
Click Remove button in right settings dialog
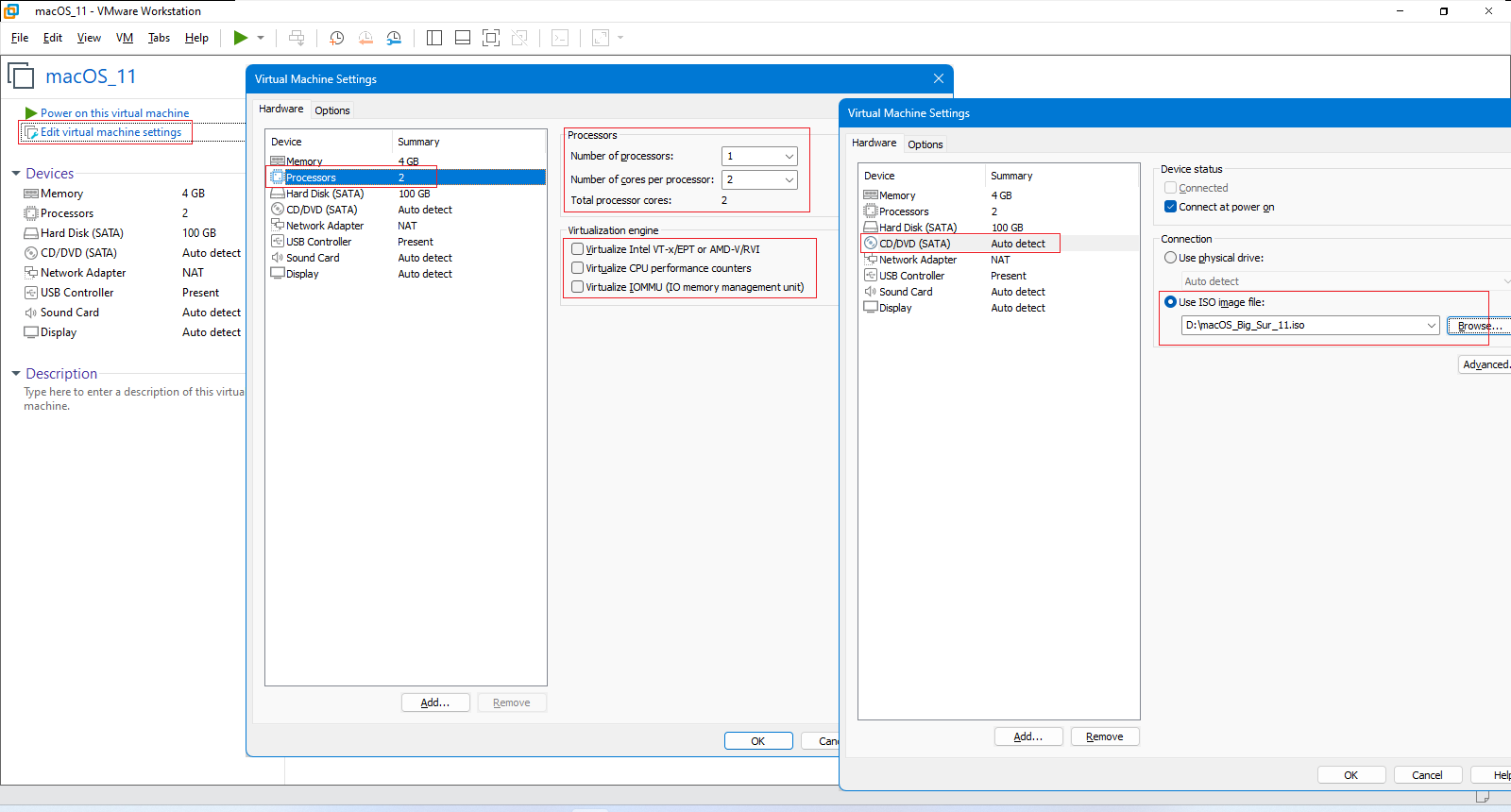pyautogui.click(x=1105, y=736)
